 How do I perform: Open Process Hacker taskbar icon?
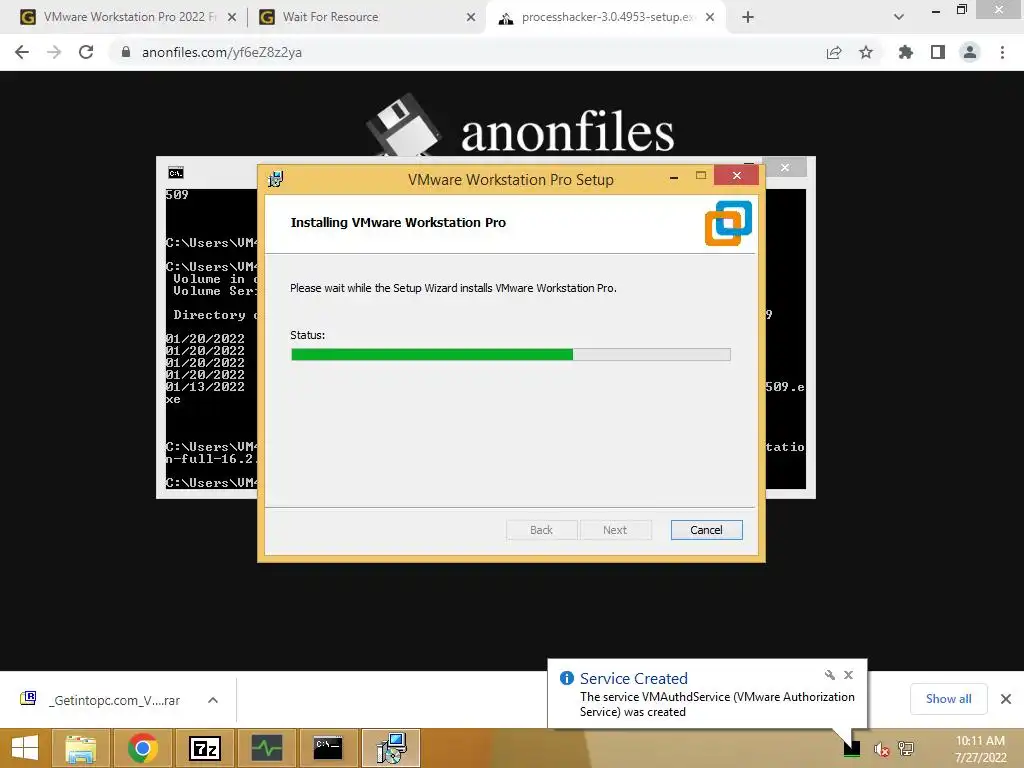tap(266, 748)
